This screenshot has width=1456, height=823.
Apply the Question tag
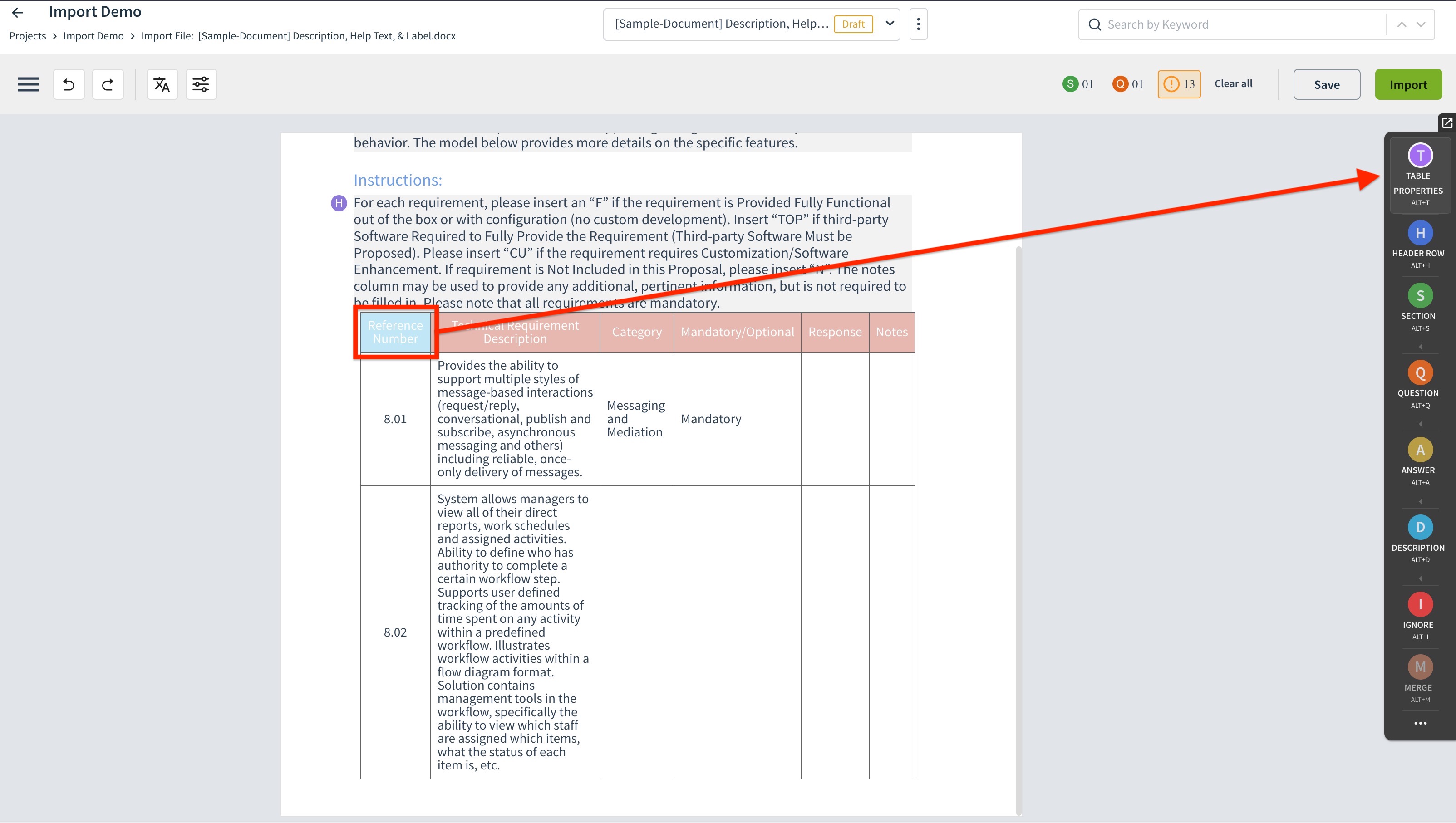coord(1419,384)
